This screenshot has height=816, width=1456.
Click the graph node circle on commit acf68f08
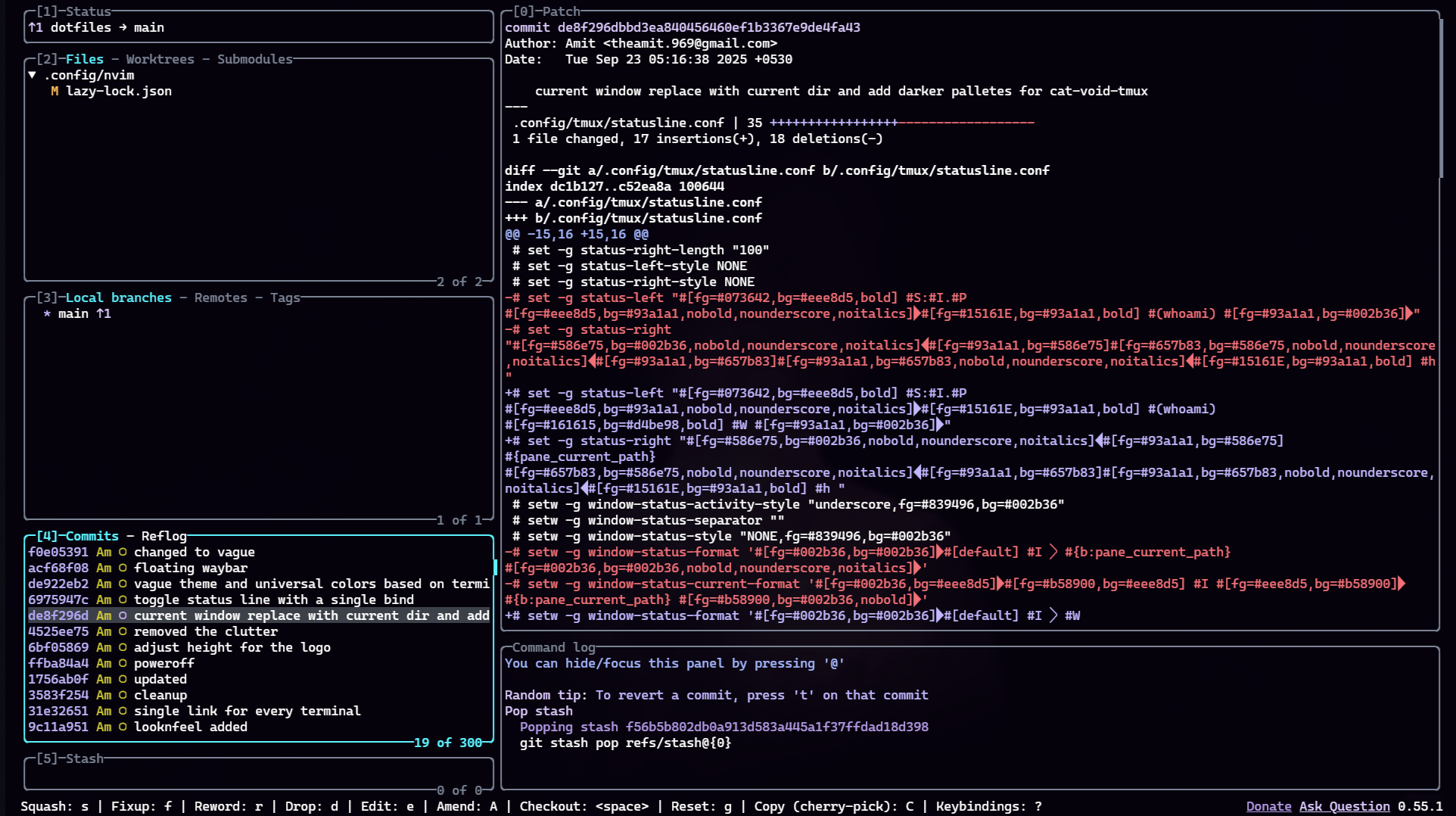click(x=123, y=568)
